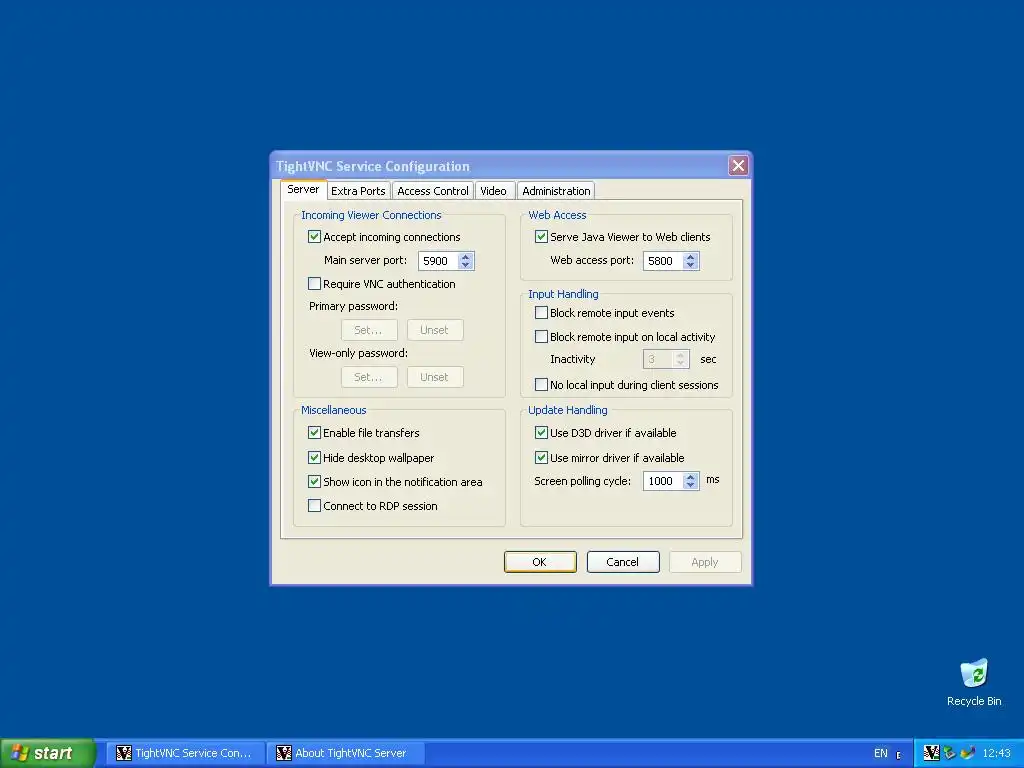Click the Inactivity seconds spinner up arrow
Viewport: 1024px width, 768px height.
pyautogui.click(x=680, y=355)
